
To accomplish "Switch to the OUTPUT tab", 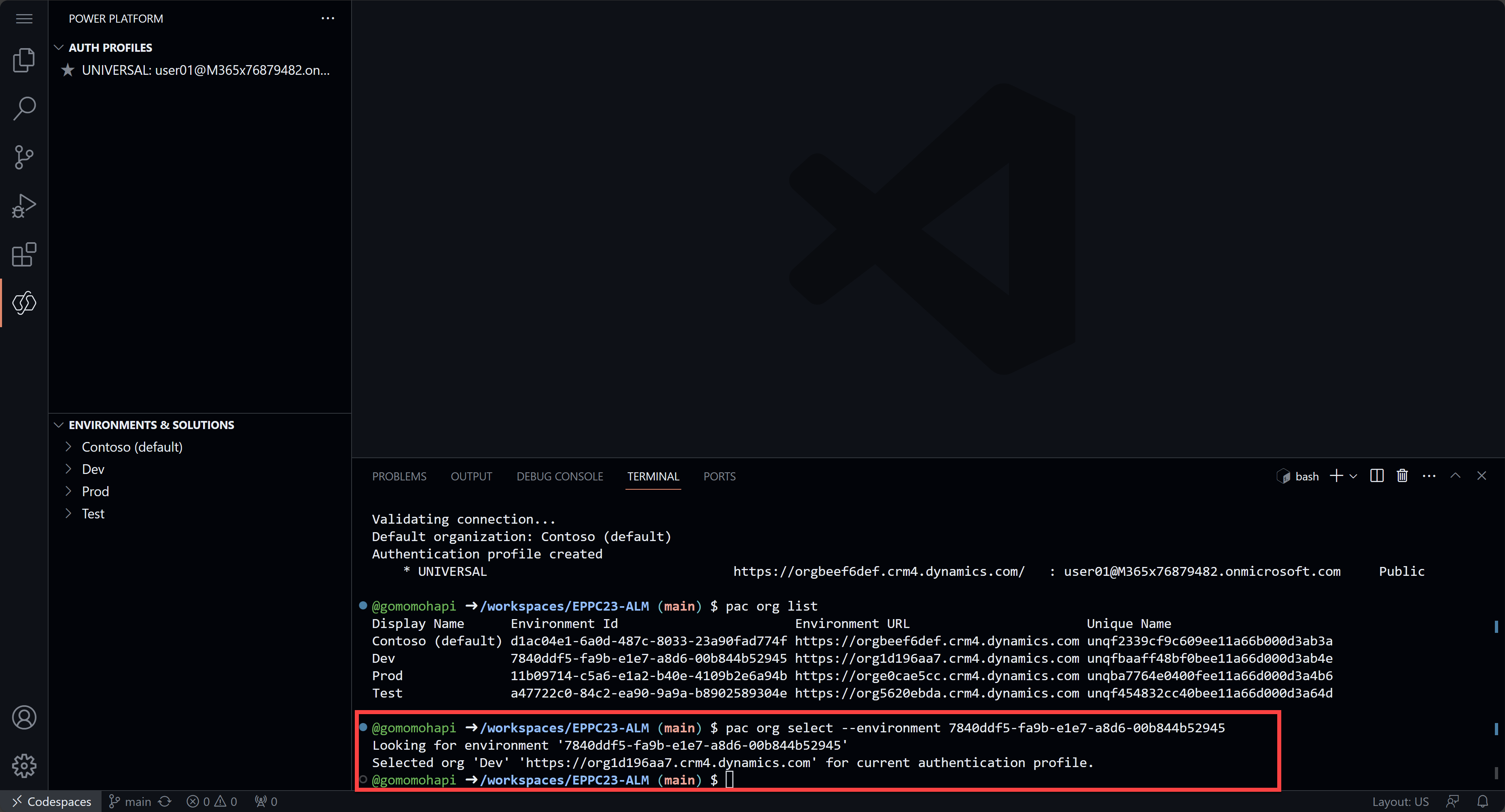I will [471, 476].
